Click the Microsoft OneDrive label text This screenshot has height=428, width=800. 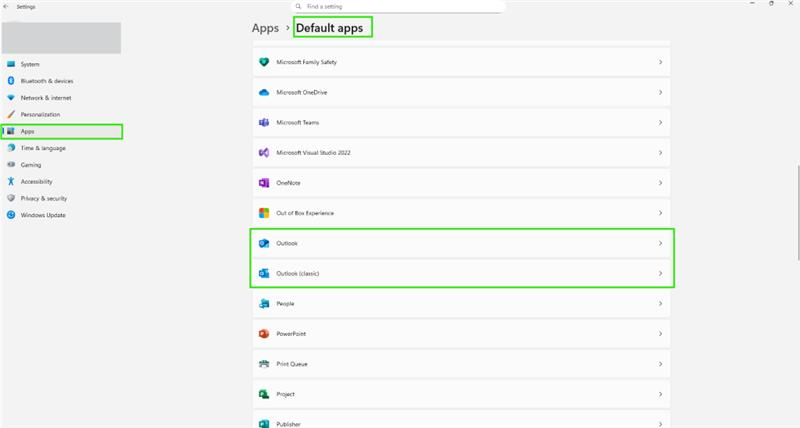point(302,92)
